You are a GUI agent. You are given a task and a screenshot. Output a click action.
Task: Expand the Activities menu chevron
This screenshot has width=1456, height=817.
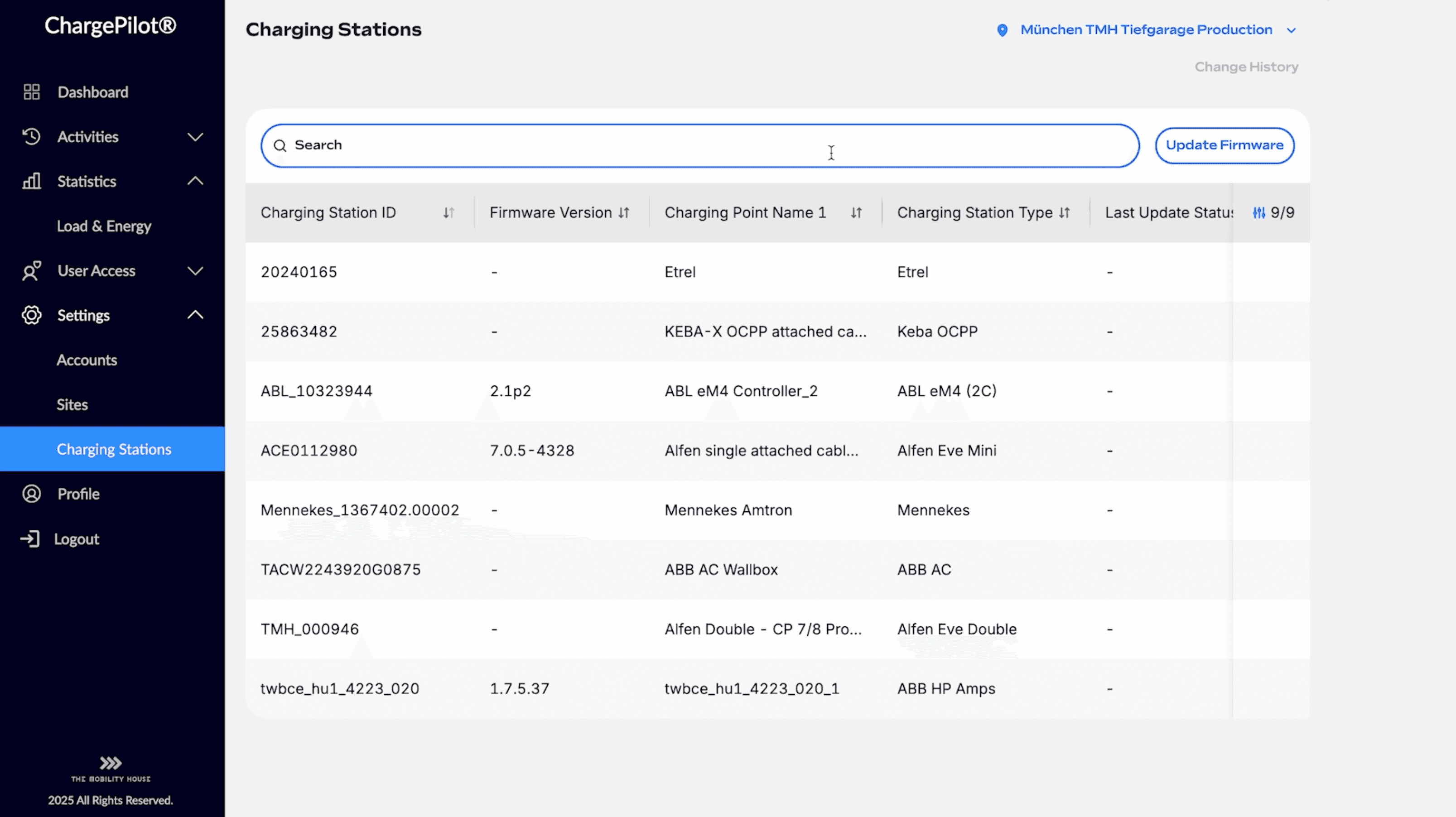coord(195,137)
